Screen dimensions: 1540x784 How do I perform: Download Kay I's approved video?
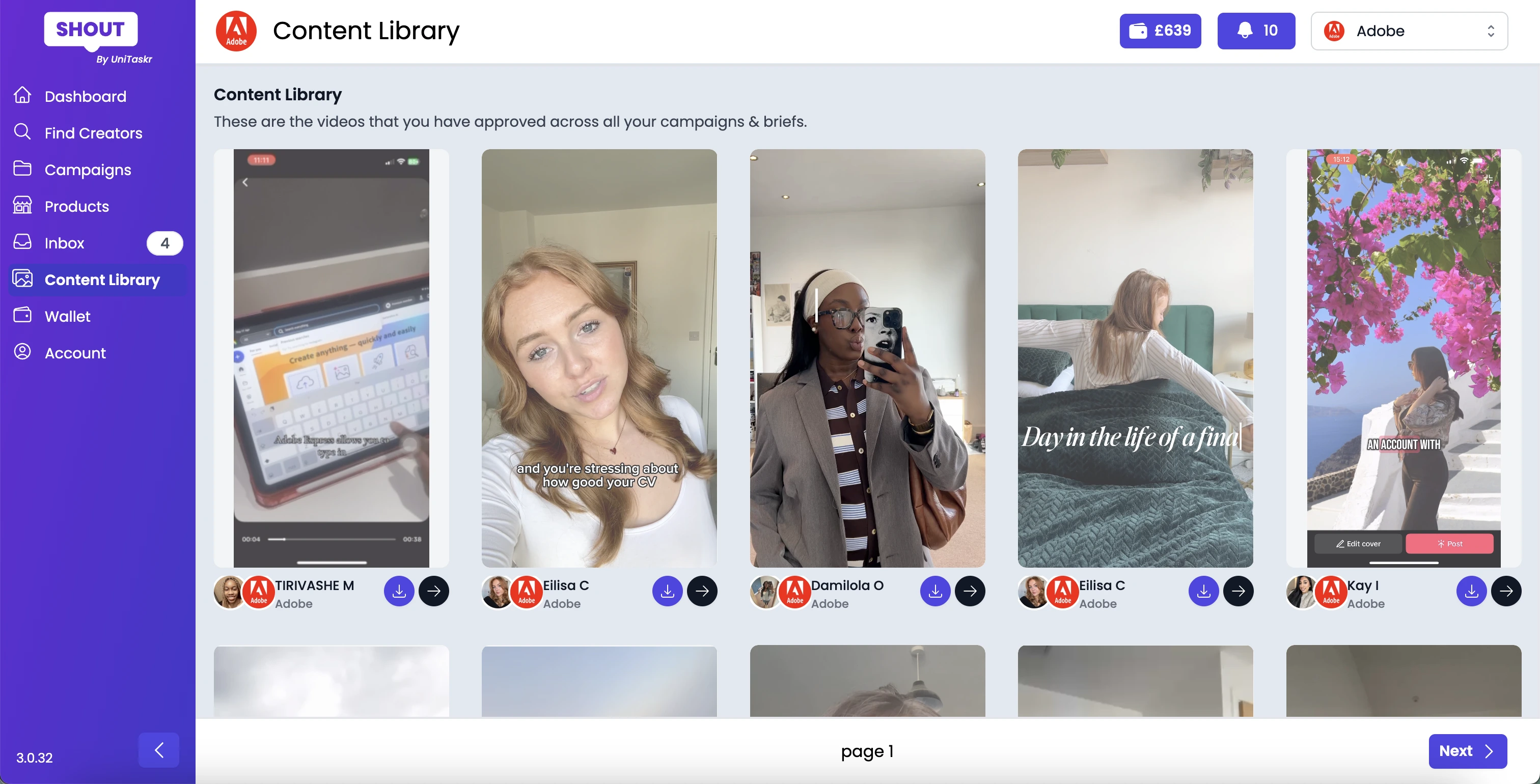(x=1471, y=591)
